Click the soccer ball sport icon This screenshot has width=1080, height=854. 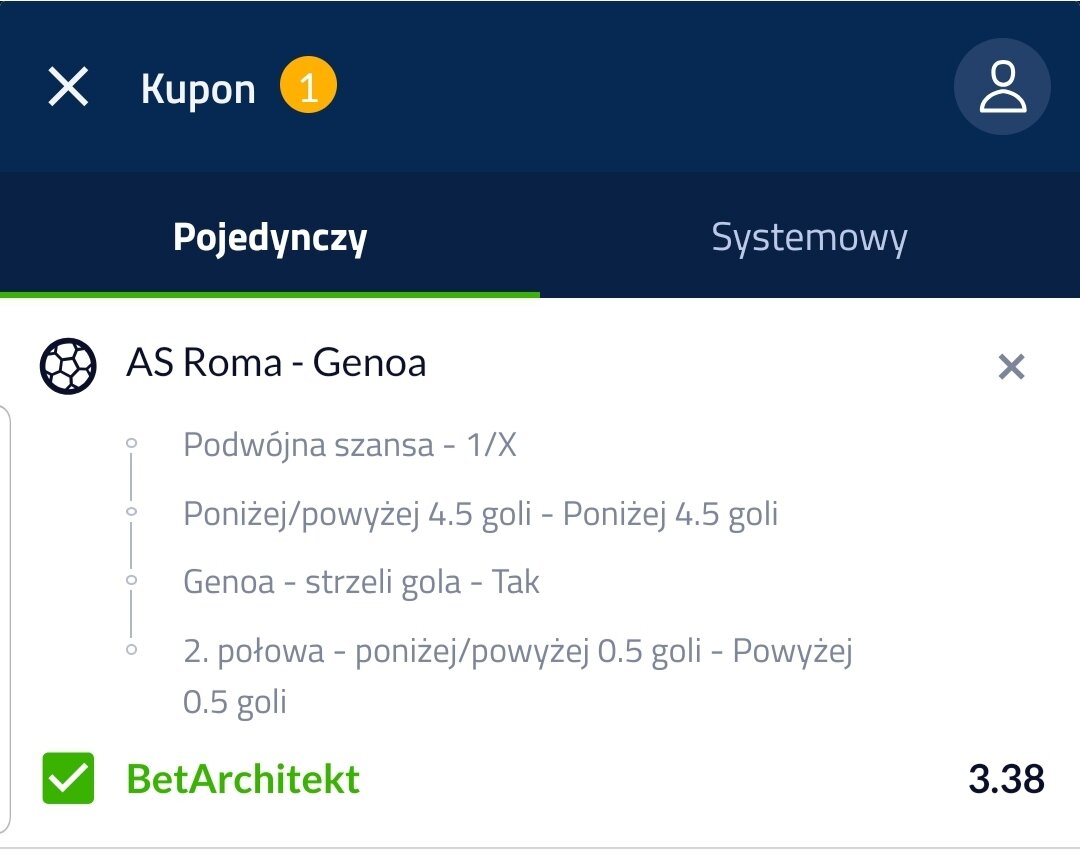tap(68, 365)
